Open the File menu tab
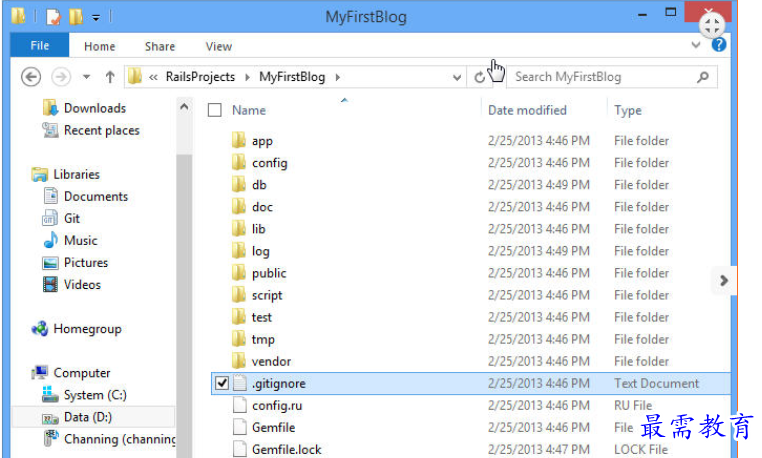Screen dimensions: 762x458 (40, 46)
